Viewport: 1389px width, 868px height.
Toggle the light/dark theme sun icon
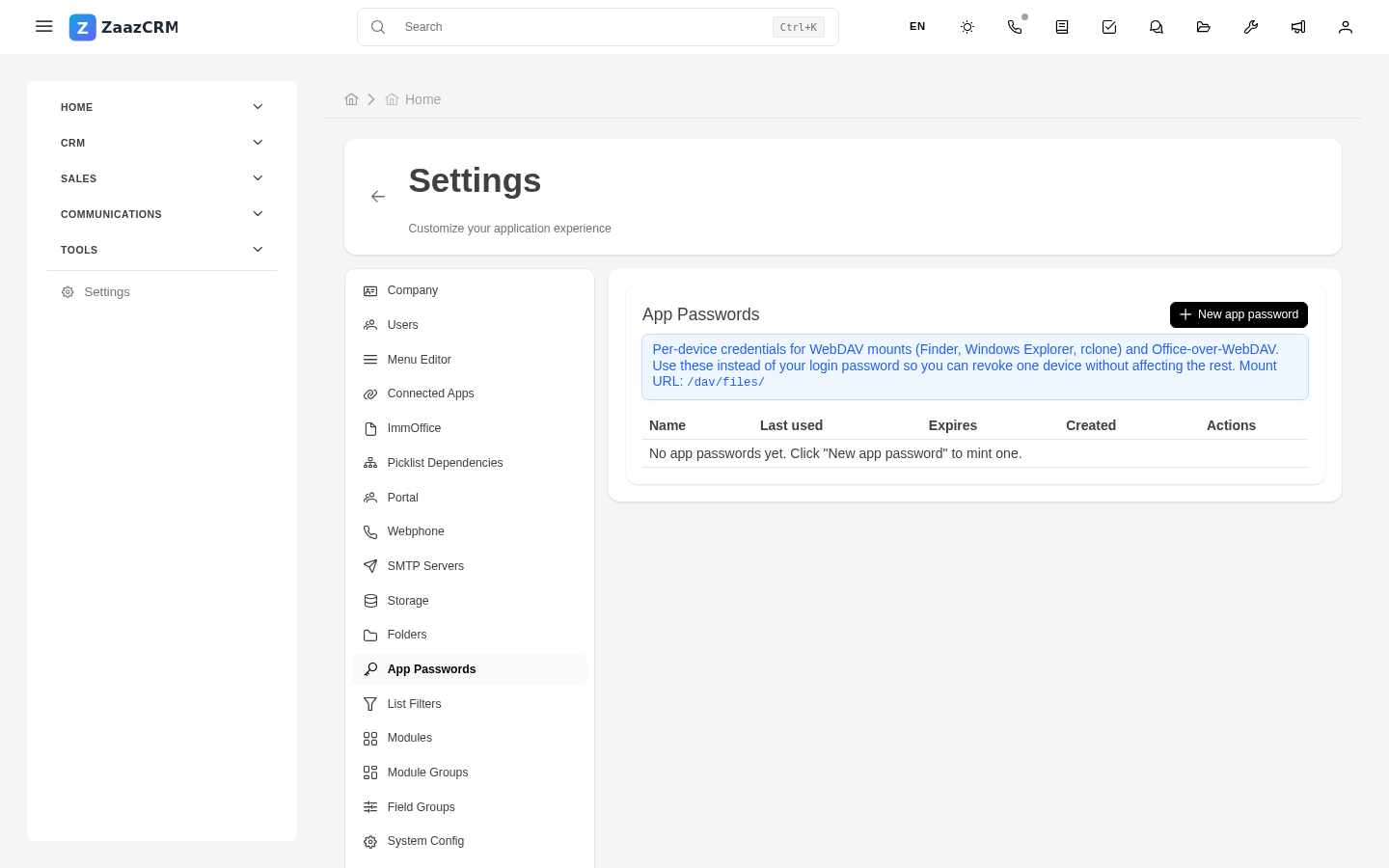pos(967,27)
